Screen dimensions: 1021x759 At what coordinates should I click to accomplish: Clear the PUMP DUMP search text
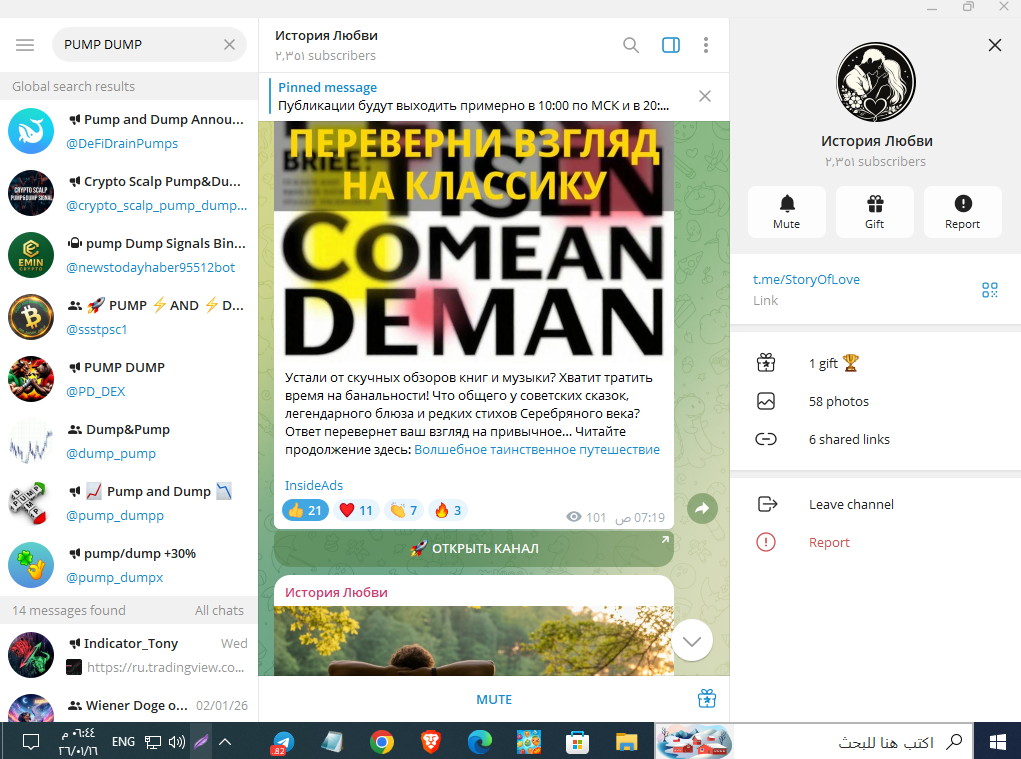tap(229, 45)
